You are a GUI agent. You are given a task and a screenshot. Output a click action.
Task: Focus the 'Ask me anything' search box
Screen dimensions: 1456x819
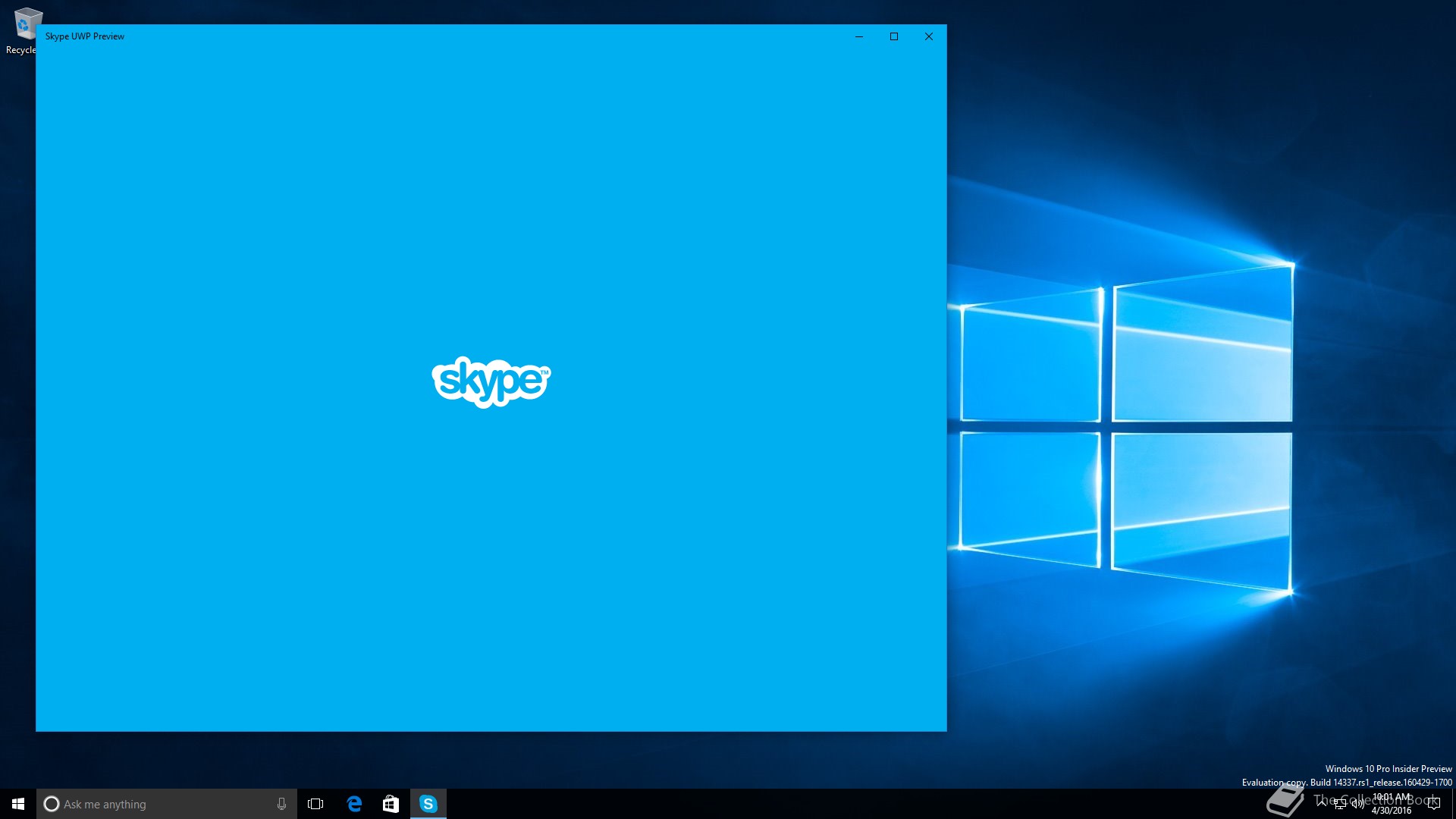pyautogui.click(x=167, y=804)
